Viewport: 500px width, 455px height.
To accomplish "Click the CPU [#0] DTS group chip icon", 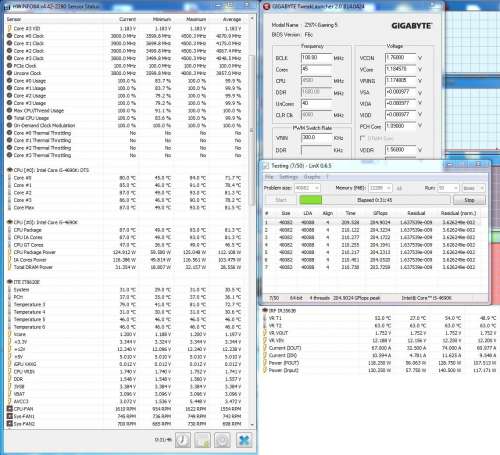I will pos(10,170).
